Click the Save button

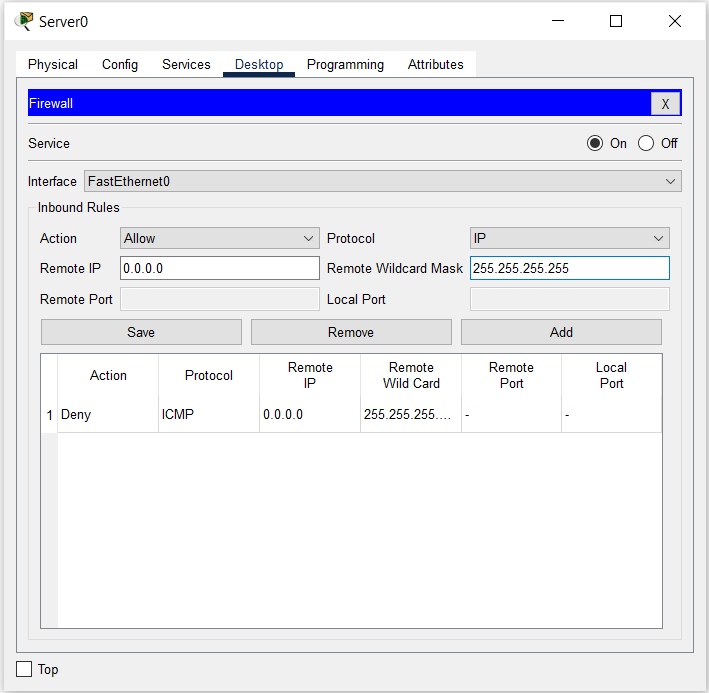141,332
